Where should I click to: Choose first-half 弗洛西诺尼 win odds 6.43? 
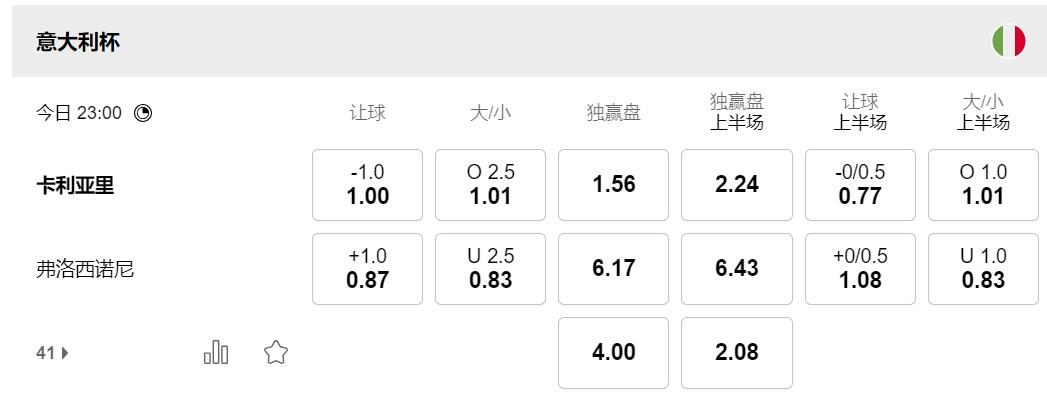737,269
